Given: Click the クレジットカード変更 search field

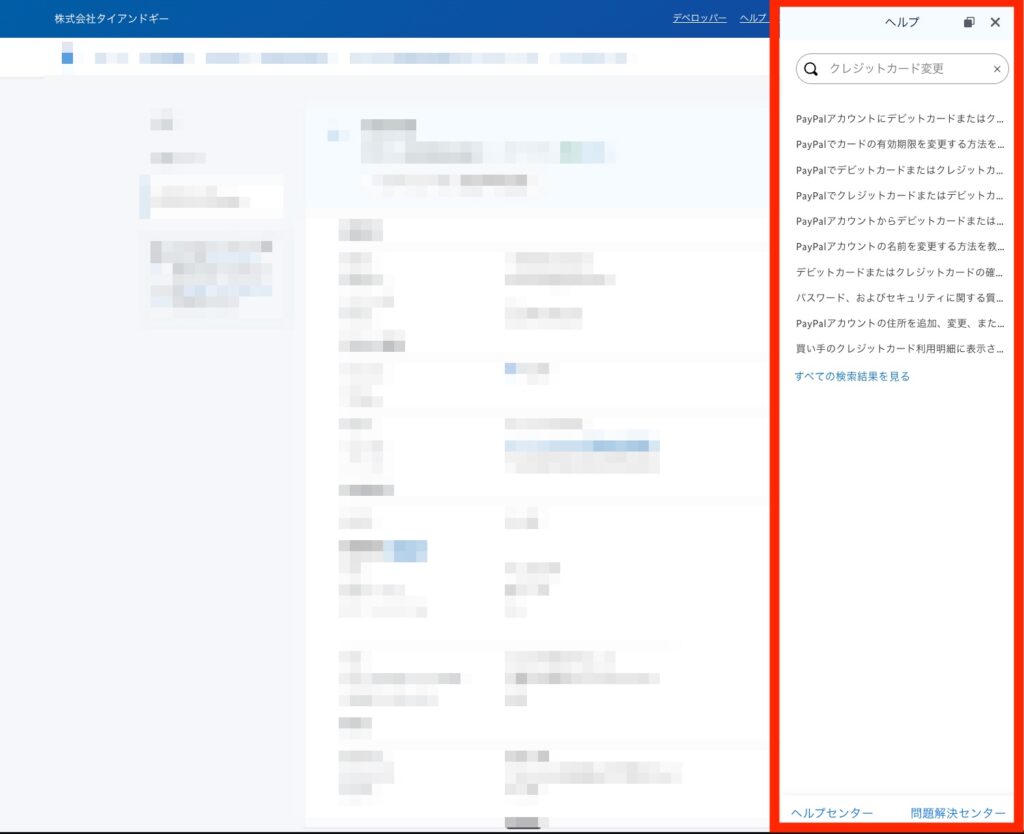Looking at the screenshot, I should click(x=902, y=69).
